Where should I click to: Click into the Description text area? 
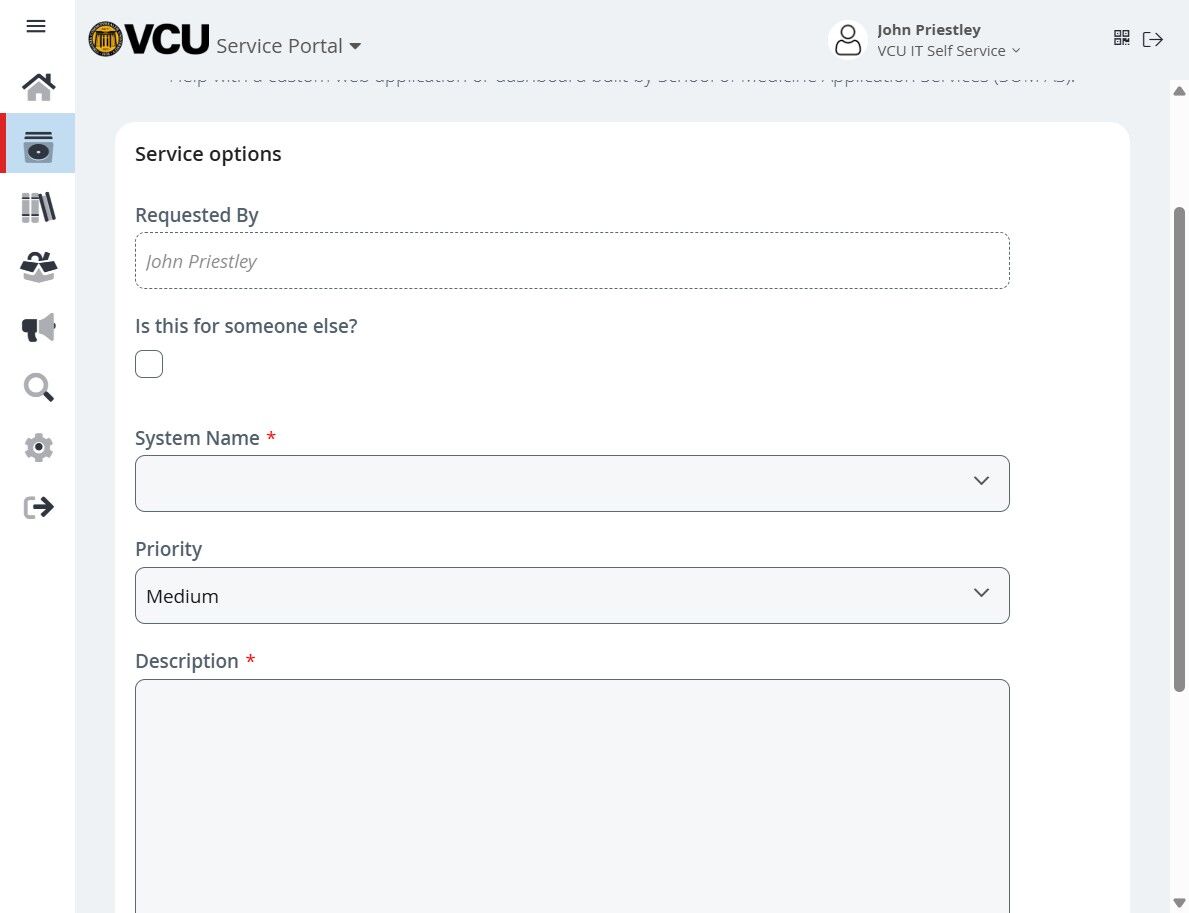[572, 790]
